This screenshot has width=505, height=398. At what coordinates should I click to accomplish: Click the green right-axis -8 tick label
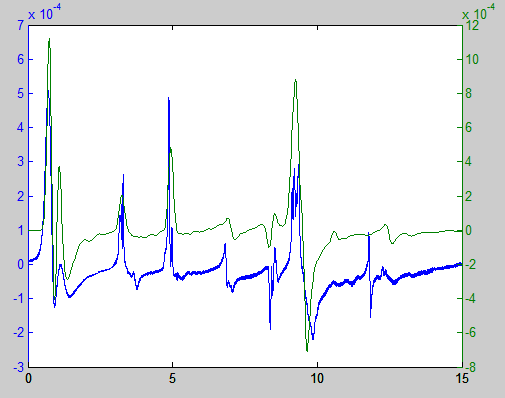(x=470, y=367)
